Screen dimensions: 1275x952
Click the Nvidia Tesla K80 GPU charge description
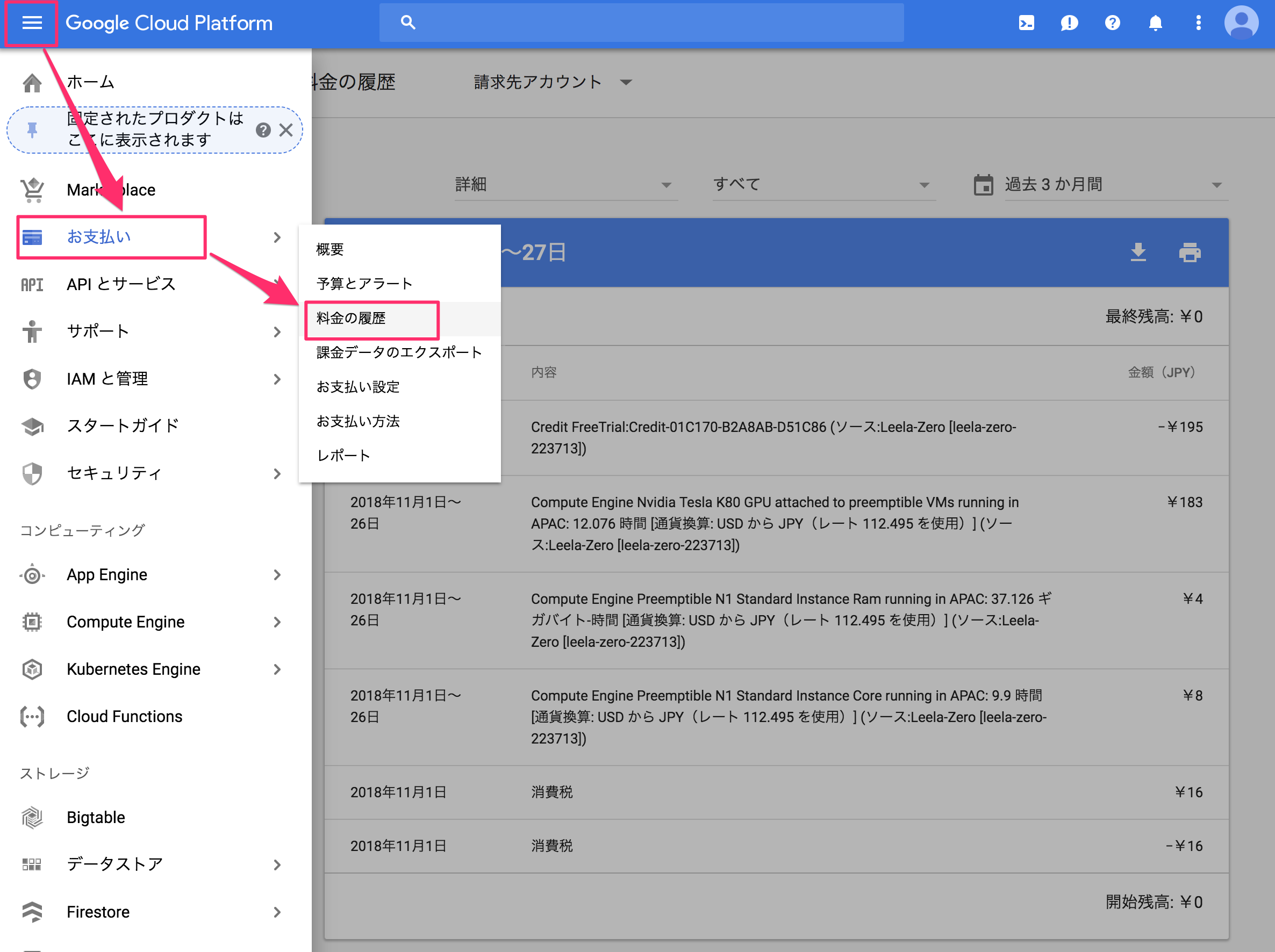[775, 523]
